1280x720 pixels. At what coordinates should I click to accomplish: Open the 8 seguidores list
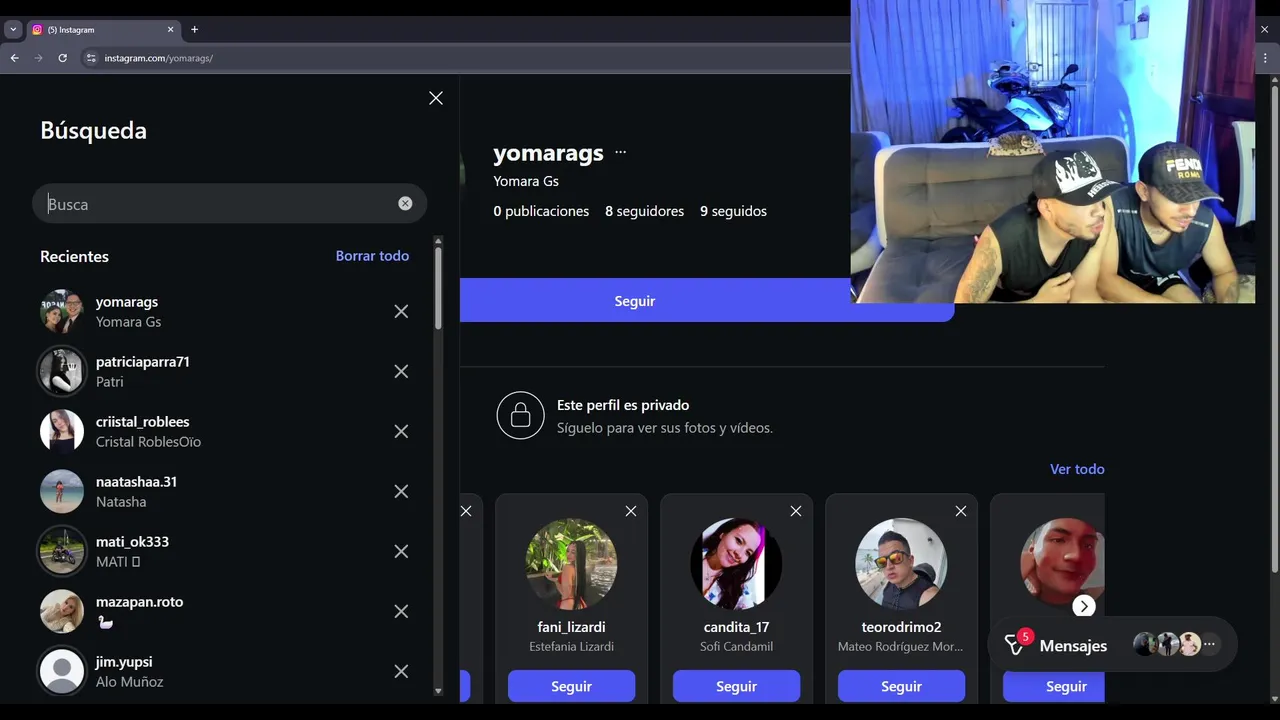click(x=645, y=211)
